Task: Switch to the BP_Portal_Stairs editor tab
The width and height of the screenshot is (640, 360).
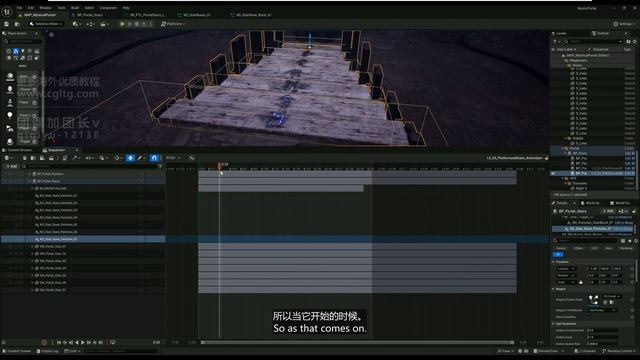Action: pyautogui.click(x=90, y=15)
